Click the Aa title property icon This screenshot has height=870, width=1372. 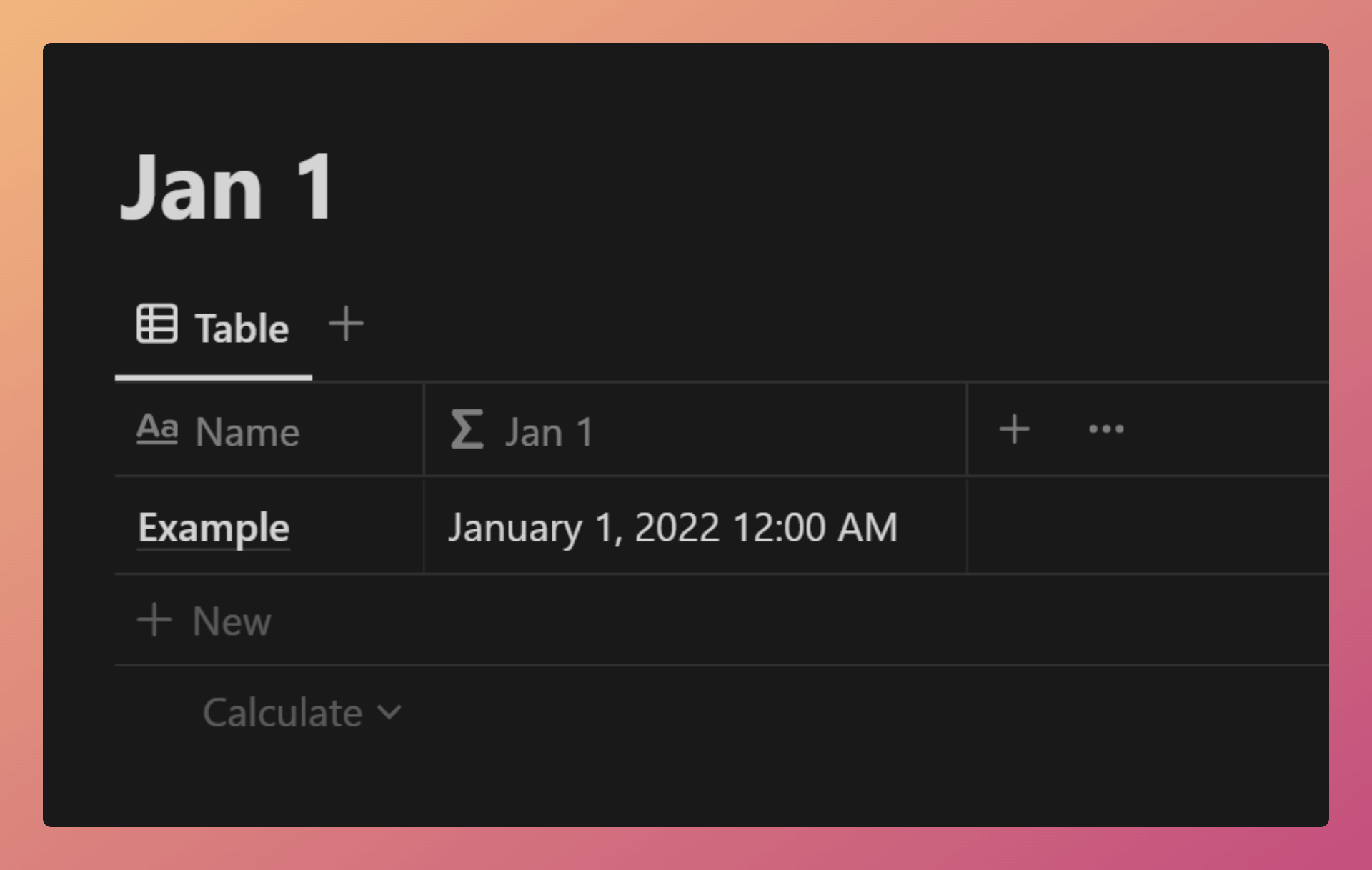click(x=157, y=429)
